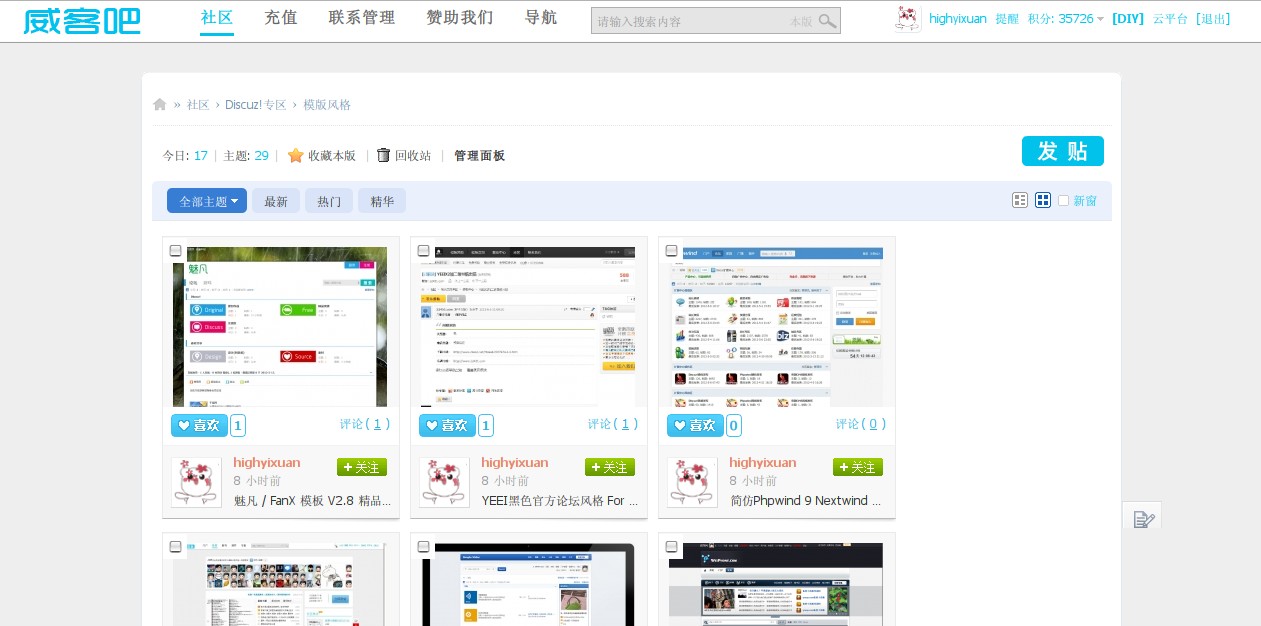This screenshot has width=1261, height=626.
Task: Click the 威客吧 site logo
Action: tap(82, 20)
